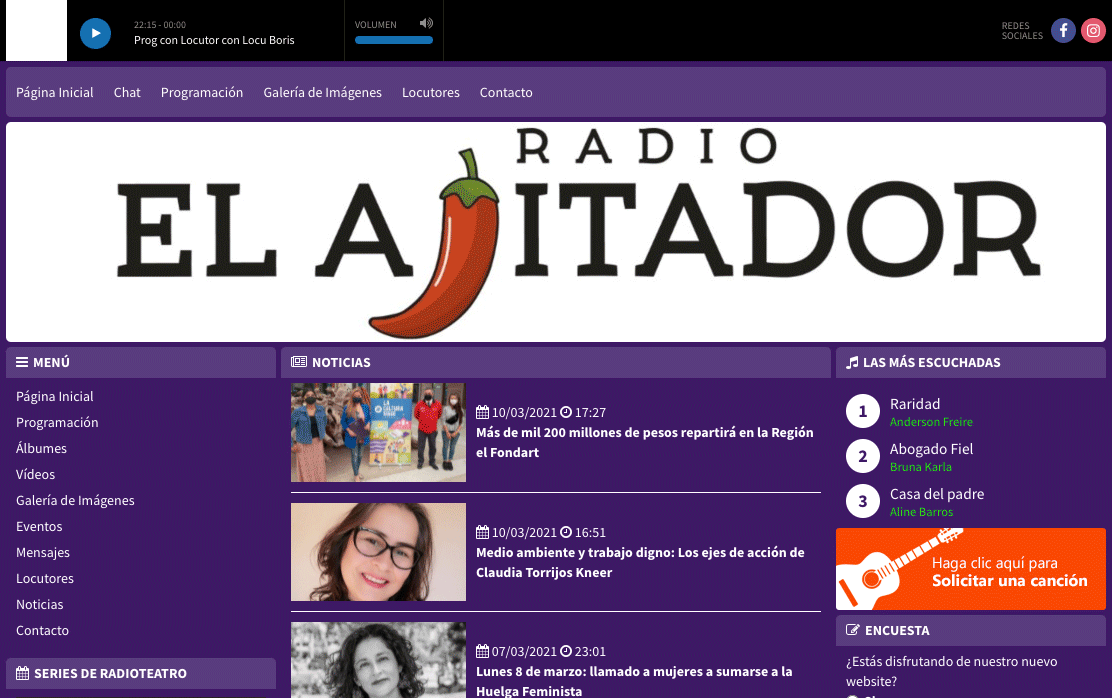This screenshot has height=698, width=1112.
Task: Open Chat in the top navigation
Action: coord(127,92)
